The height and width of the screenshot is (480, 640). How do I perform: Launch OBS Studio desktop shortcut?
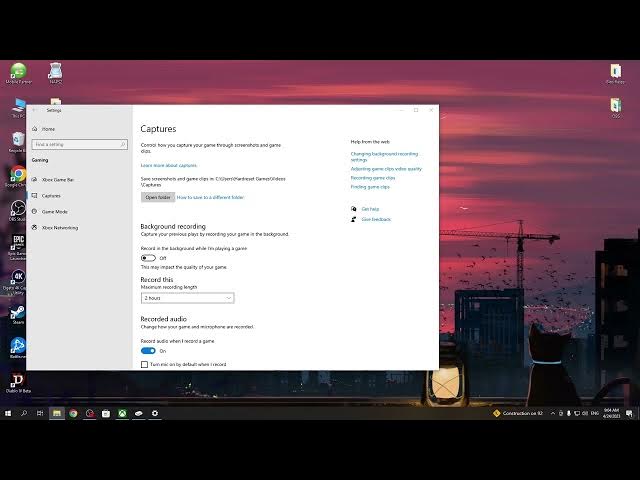18,210
